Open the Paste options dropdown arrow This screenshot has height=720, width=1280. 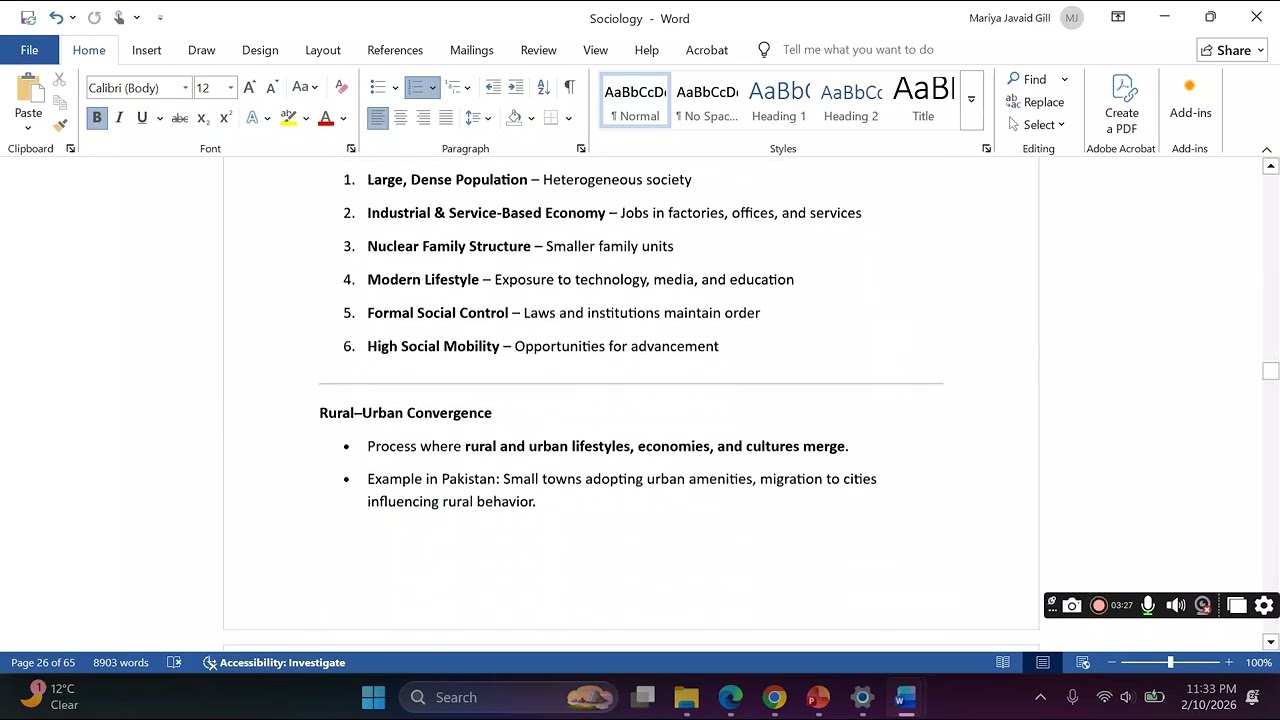[x=28, y=128]
